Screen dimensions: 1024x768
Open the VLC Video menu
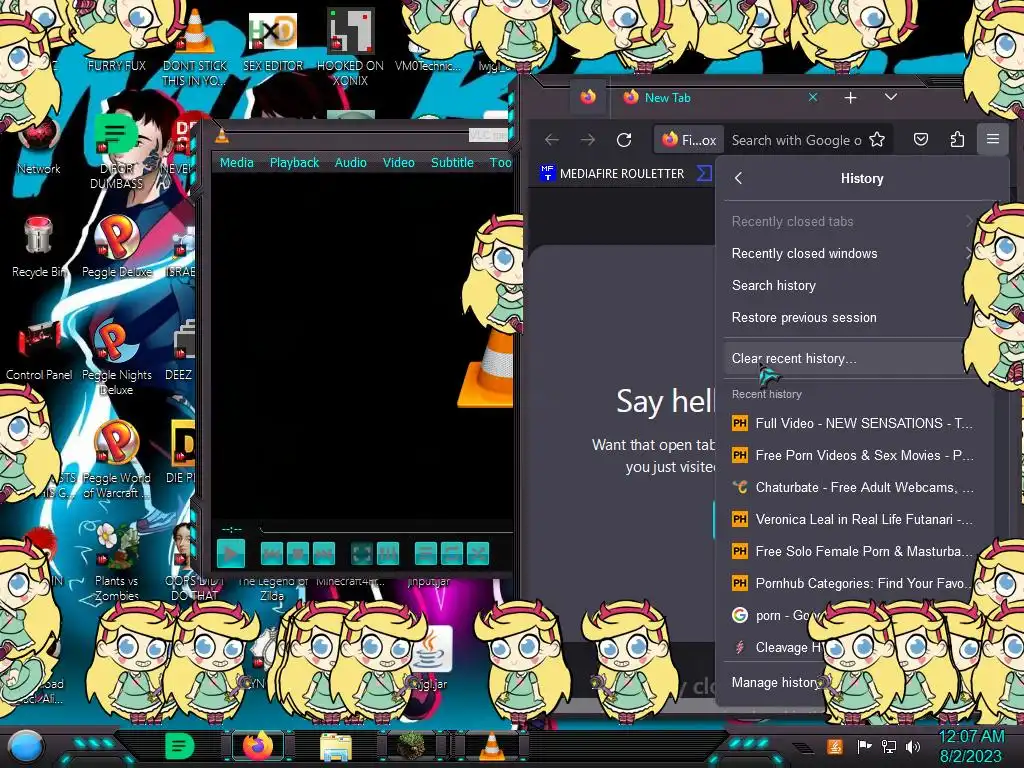click(x=398, y=163)
